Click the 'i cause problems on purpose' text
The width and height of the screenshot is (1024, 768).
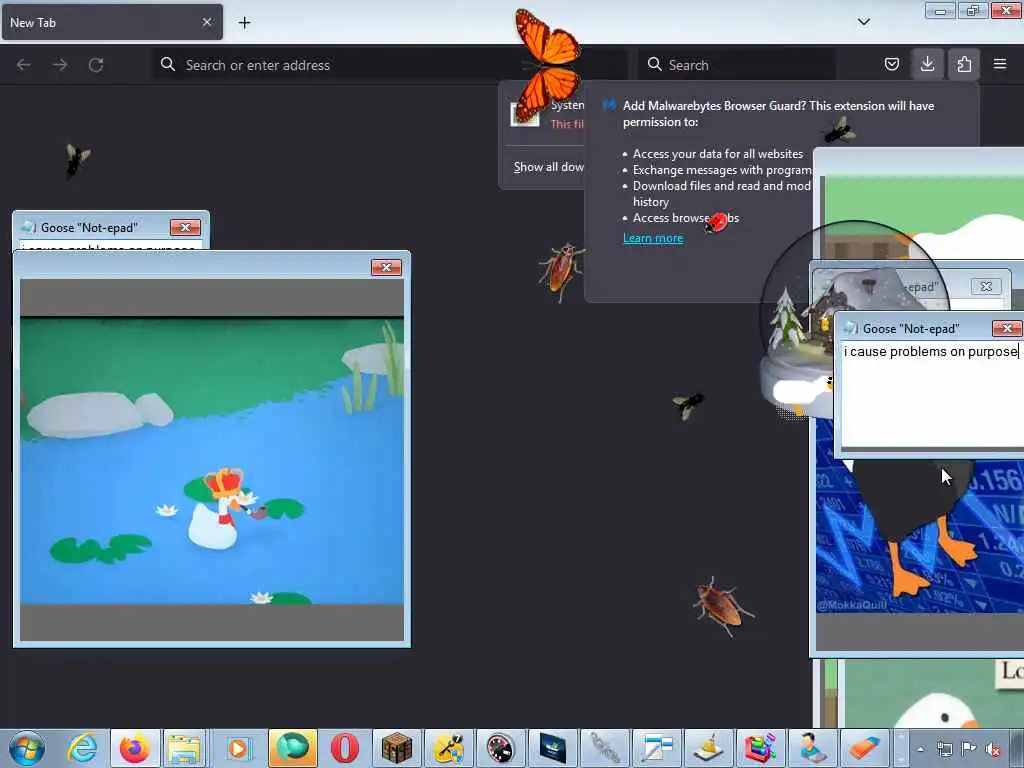click(931, 352)
